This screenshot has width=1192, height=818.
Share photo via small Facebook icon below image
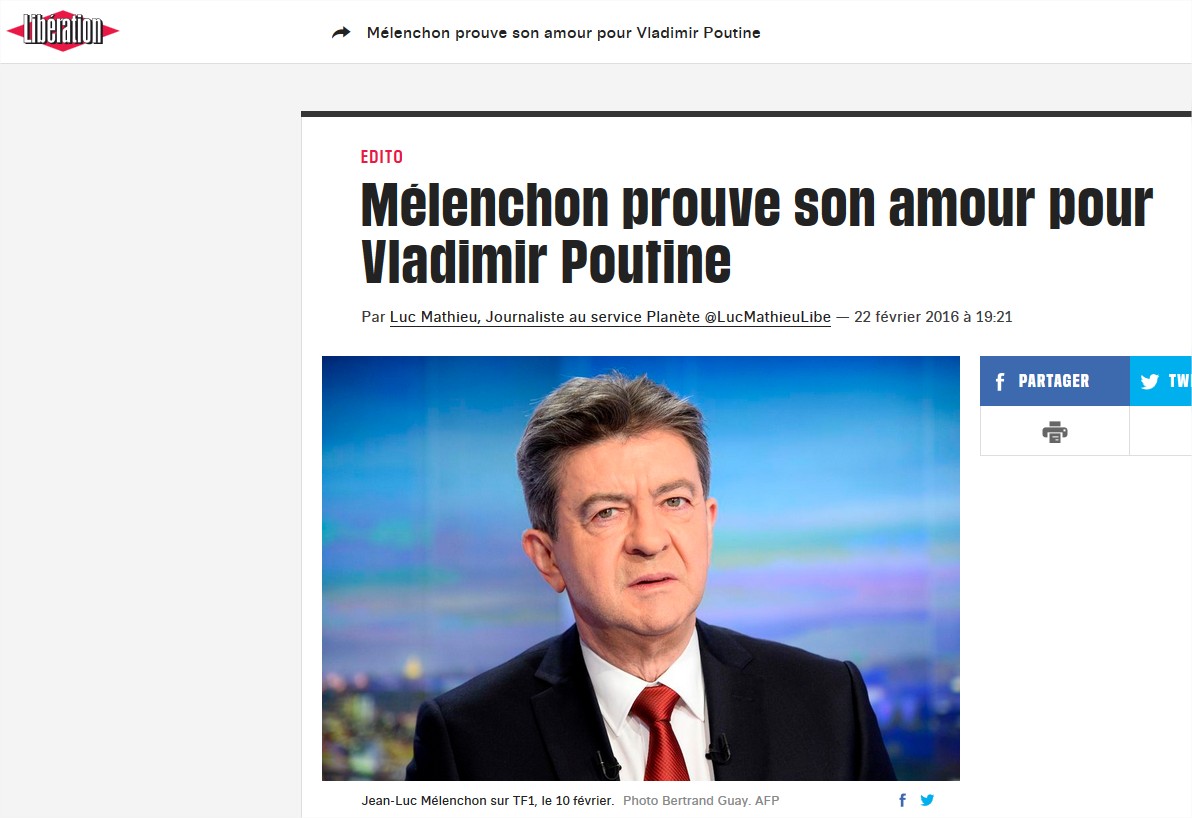[902, 800]
